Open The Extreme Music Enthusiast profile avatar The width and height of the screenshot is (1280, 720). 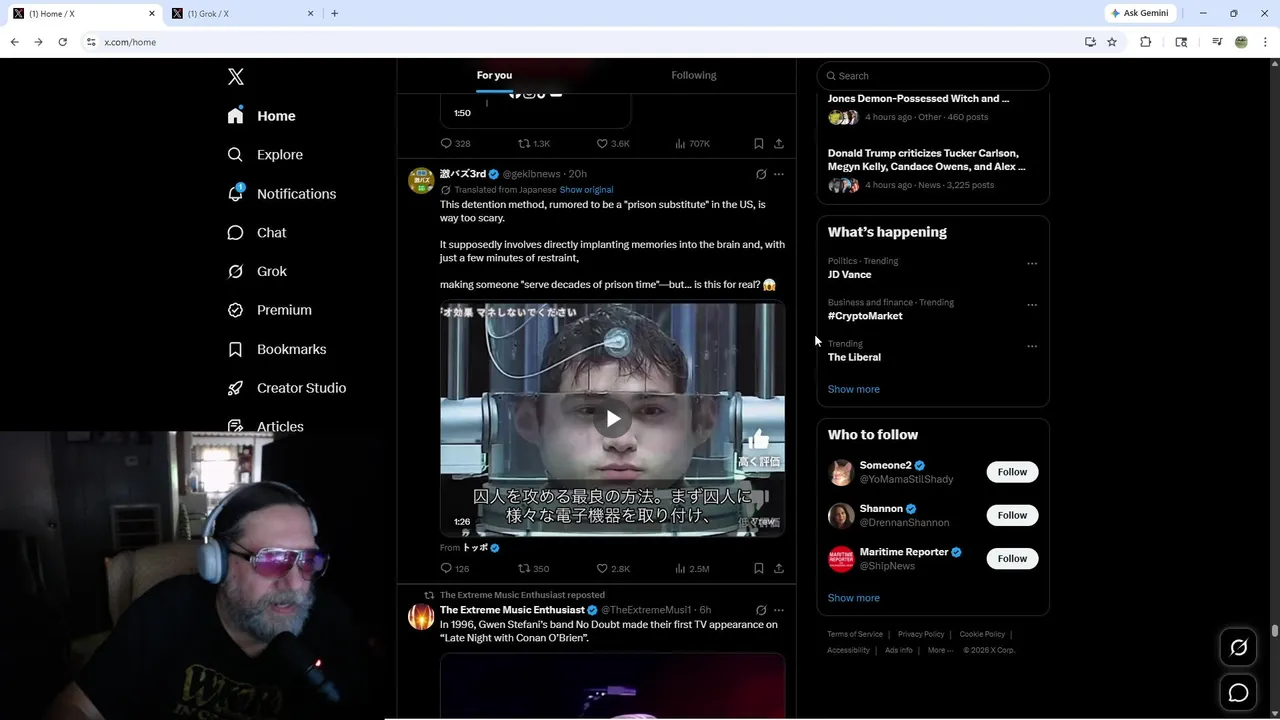coord(421,616)
